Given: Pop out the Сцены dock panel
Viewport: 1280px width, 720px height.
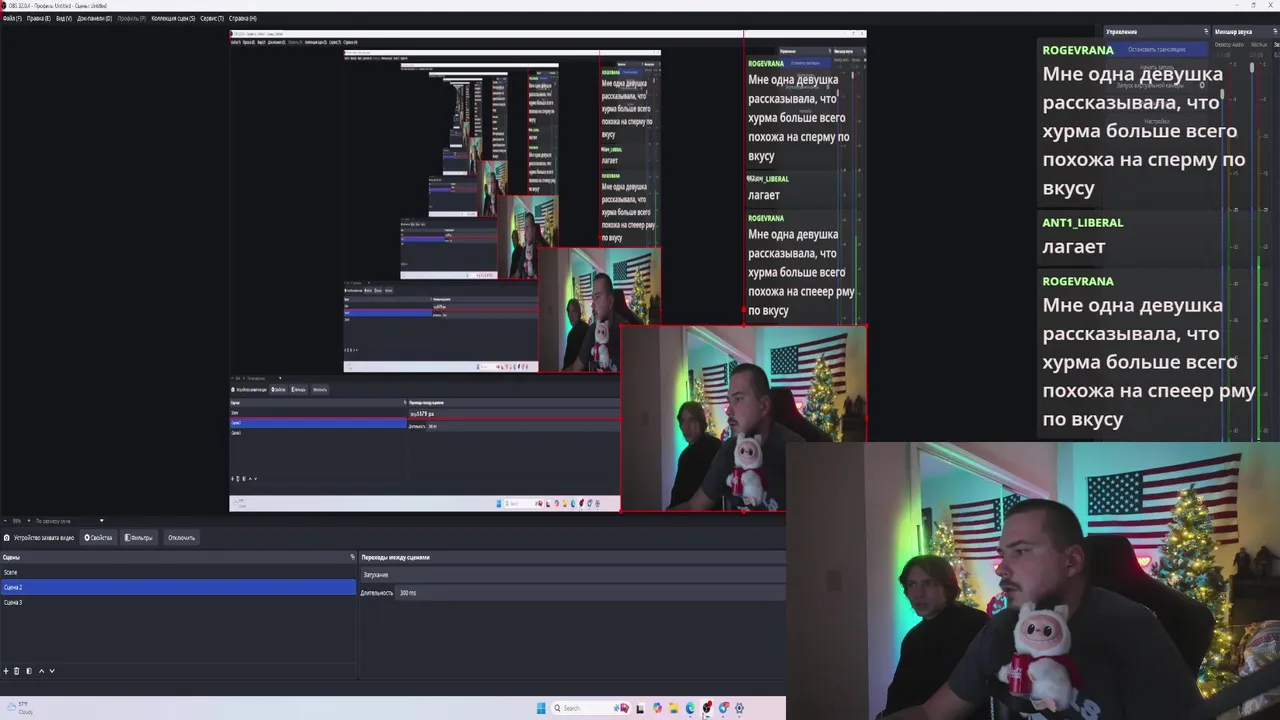Looking at the screenshot, I should [352, 557].
